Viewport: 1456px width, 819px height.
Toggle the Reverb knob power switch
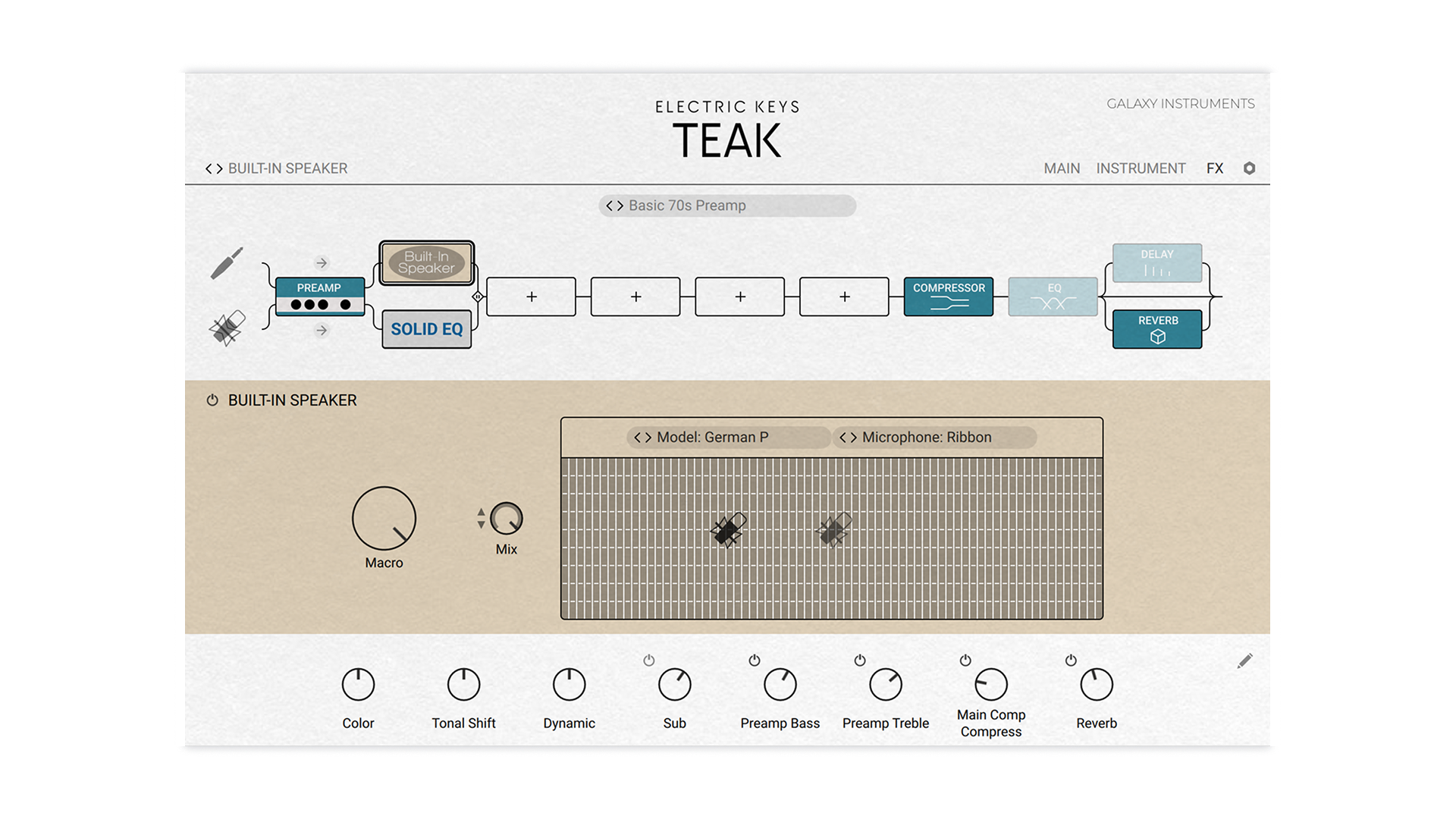(1069, 660)
